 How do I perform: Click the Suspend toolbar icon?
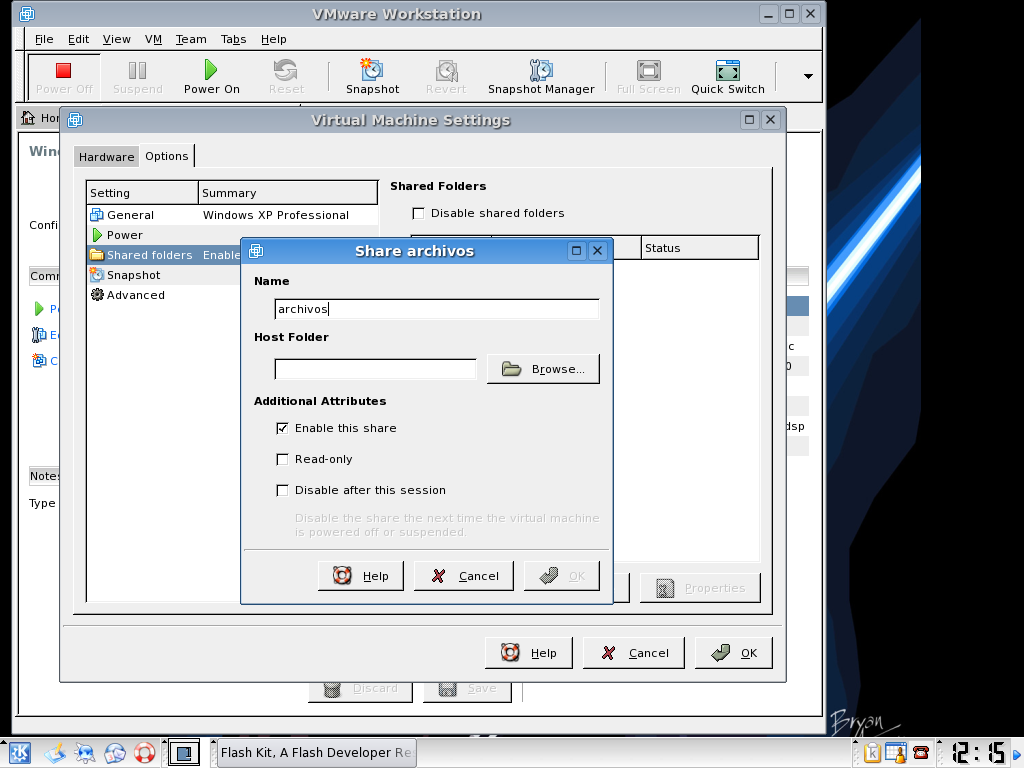coord(137,77)
